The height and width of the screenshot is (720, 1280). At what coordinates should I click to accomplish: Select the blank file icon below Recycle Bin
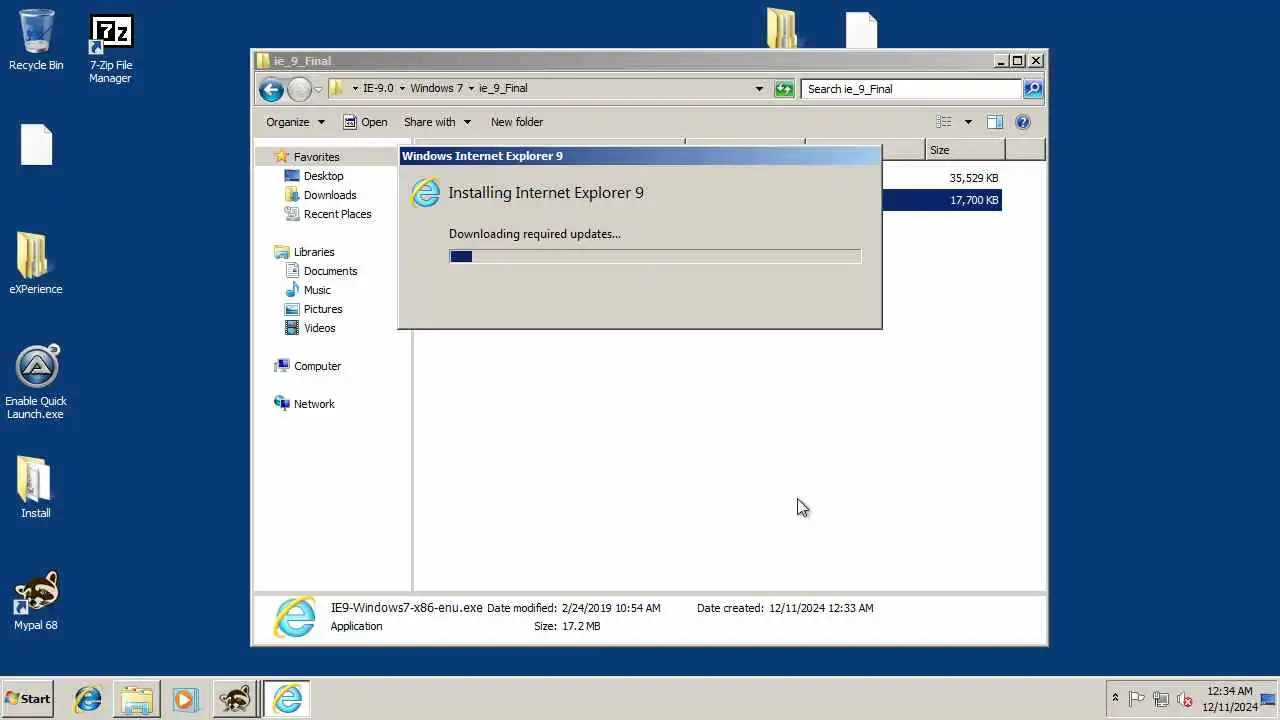(36, 145)
